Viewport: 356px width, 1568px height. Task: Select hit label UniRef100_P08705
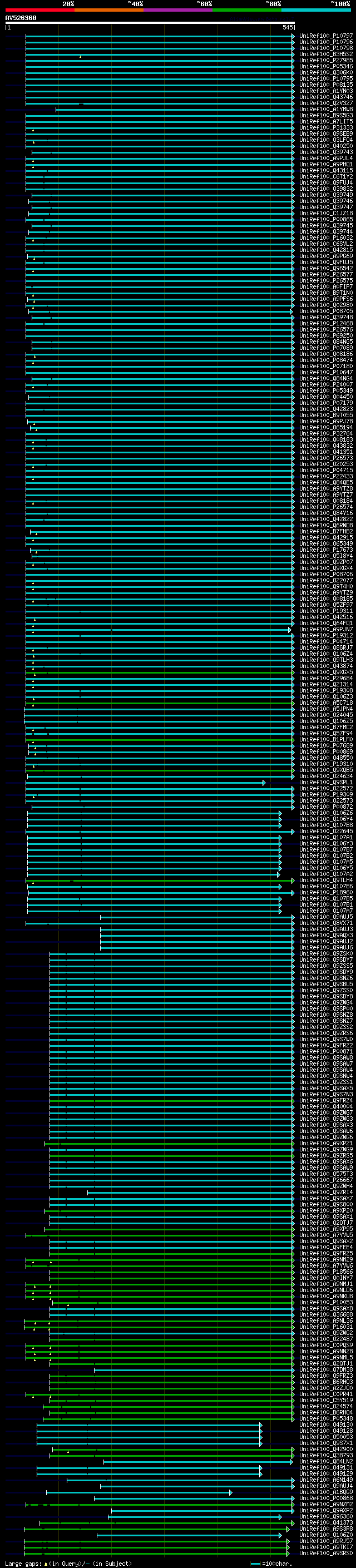tap(326, 311)
